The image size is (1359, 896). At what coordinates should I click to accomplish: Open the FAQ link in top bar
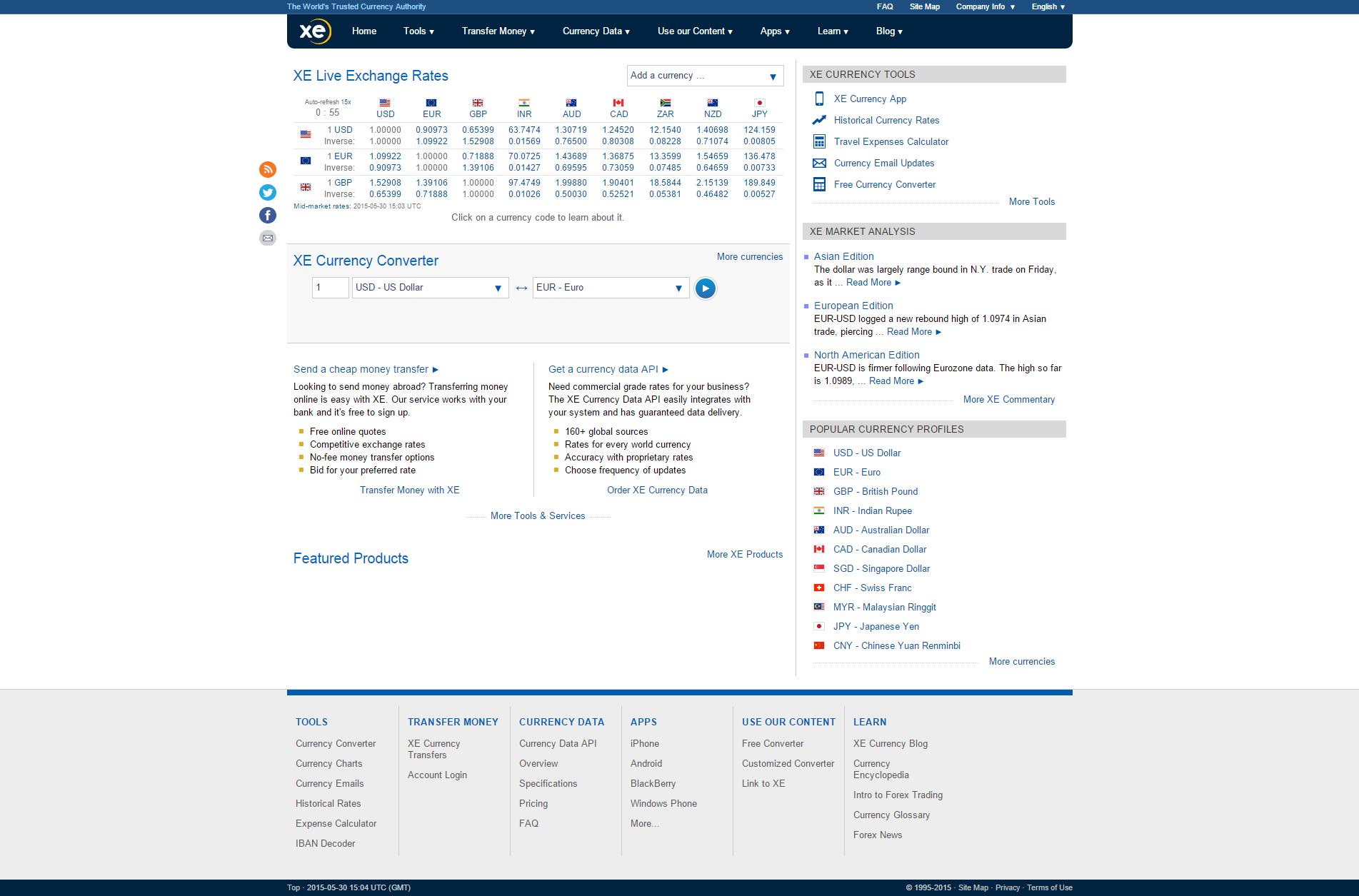(885, 6)
